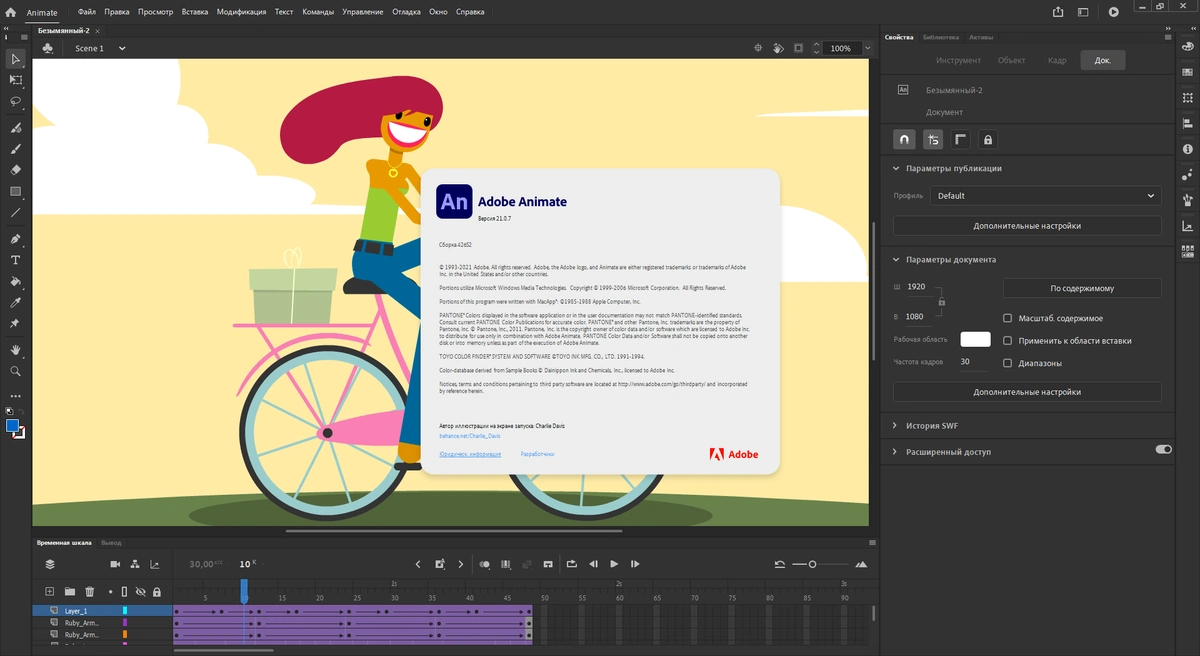Viewport: 1200px width, 656px height.
Task: Choose the Lasso tool
Action: click(x=15, y=101)
